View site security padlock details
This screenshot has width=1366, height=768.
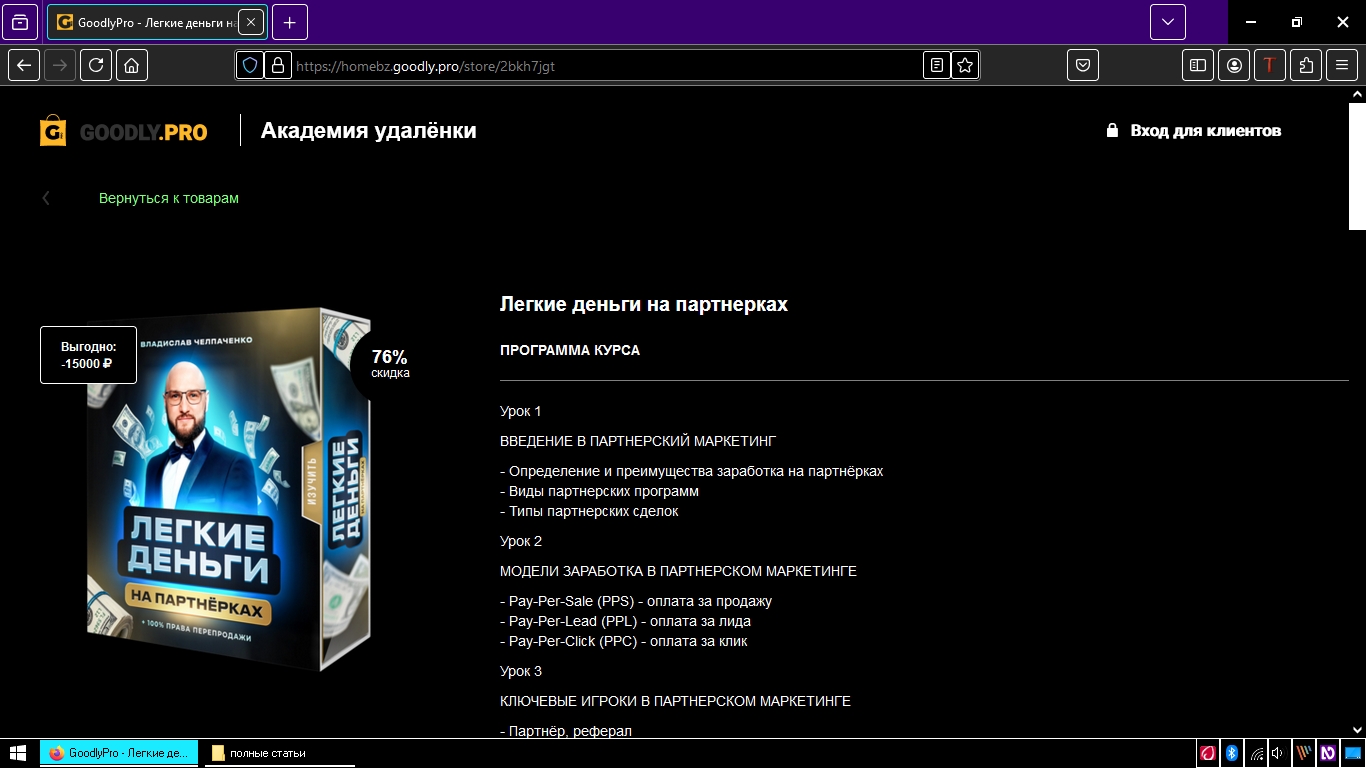277,65
